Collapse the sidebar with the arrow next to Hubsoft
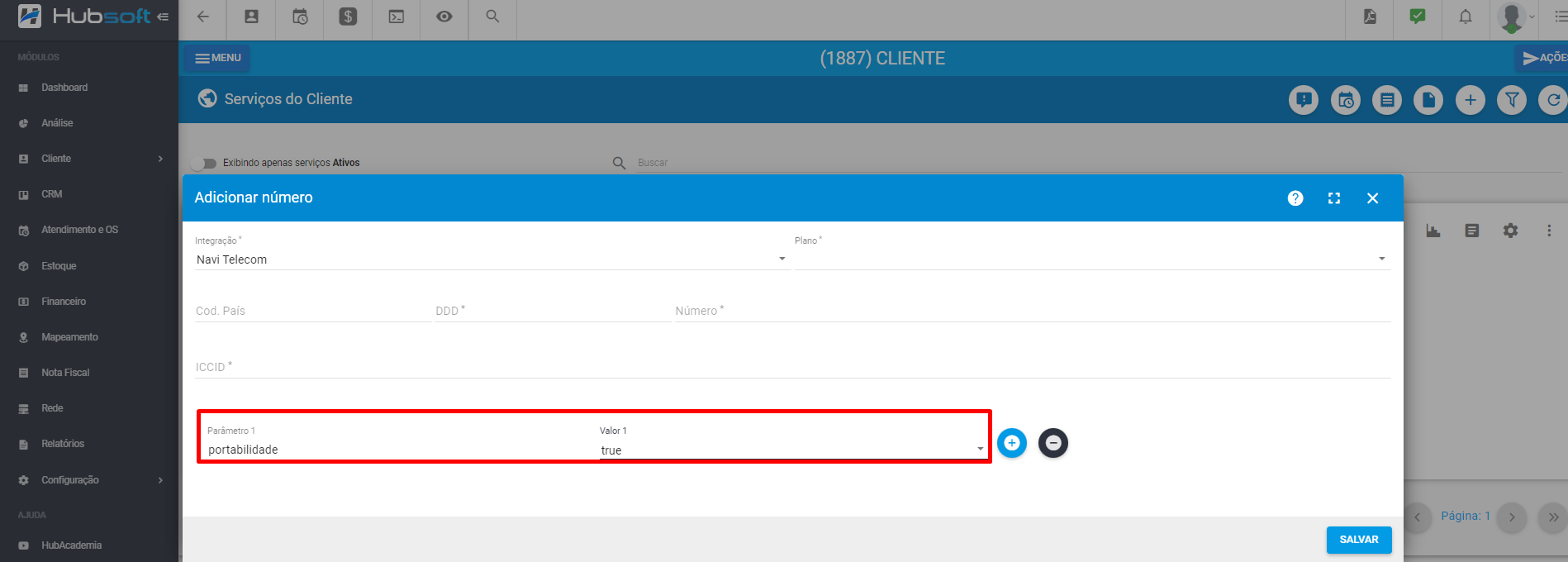 click(x=163, y=17)
